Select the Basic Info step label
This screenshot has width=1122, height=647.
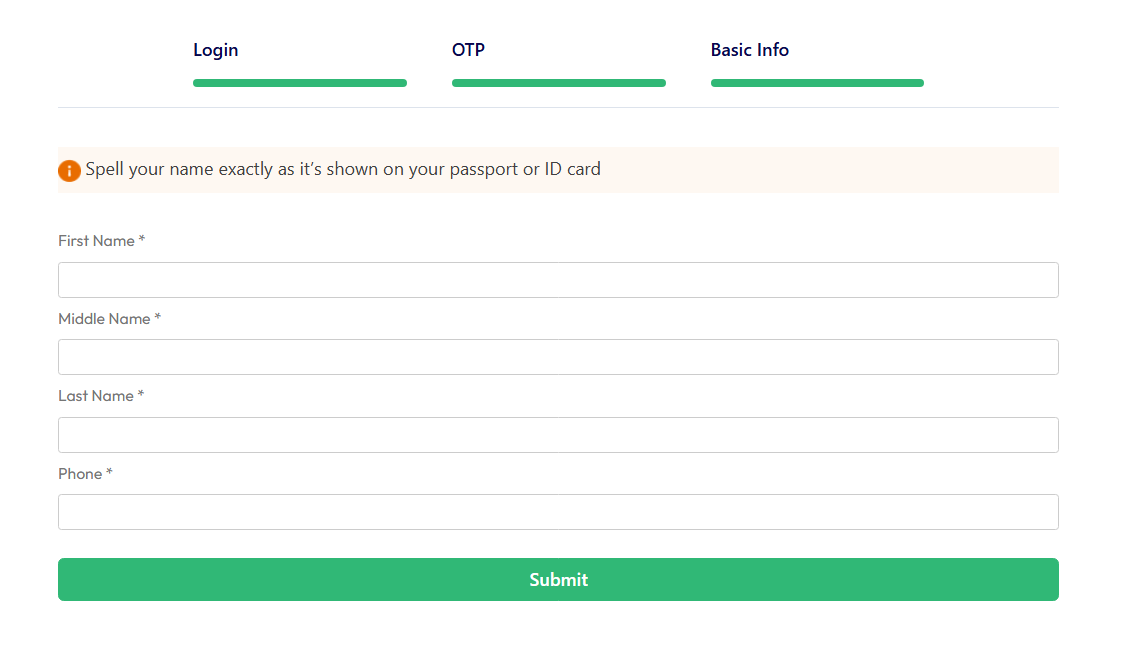click(749, 50)
